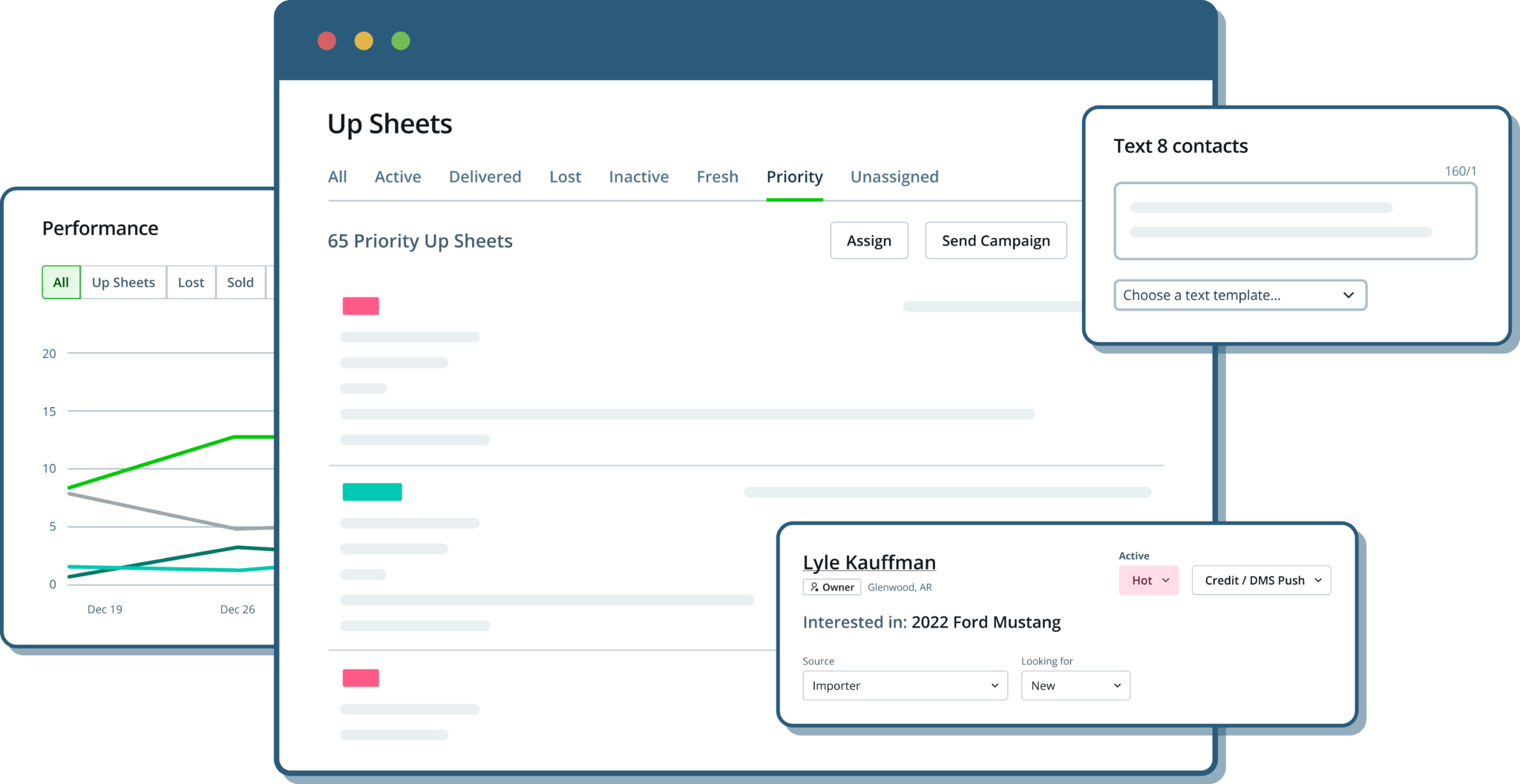Select the Lost filter in Performance
The height and width of the screenshot is (784, 1520).
pos(191,282)
